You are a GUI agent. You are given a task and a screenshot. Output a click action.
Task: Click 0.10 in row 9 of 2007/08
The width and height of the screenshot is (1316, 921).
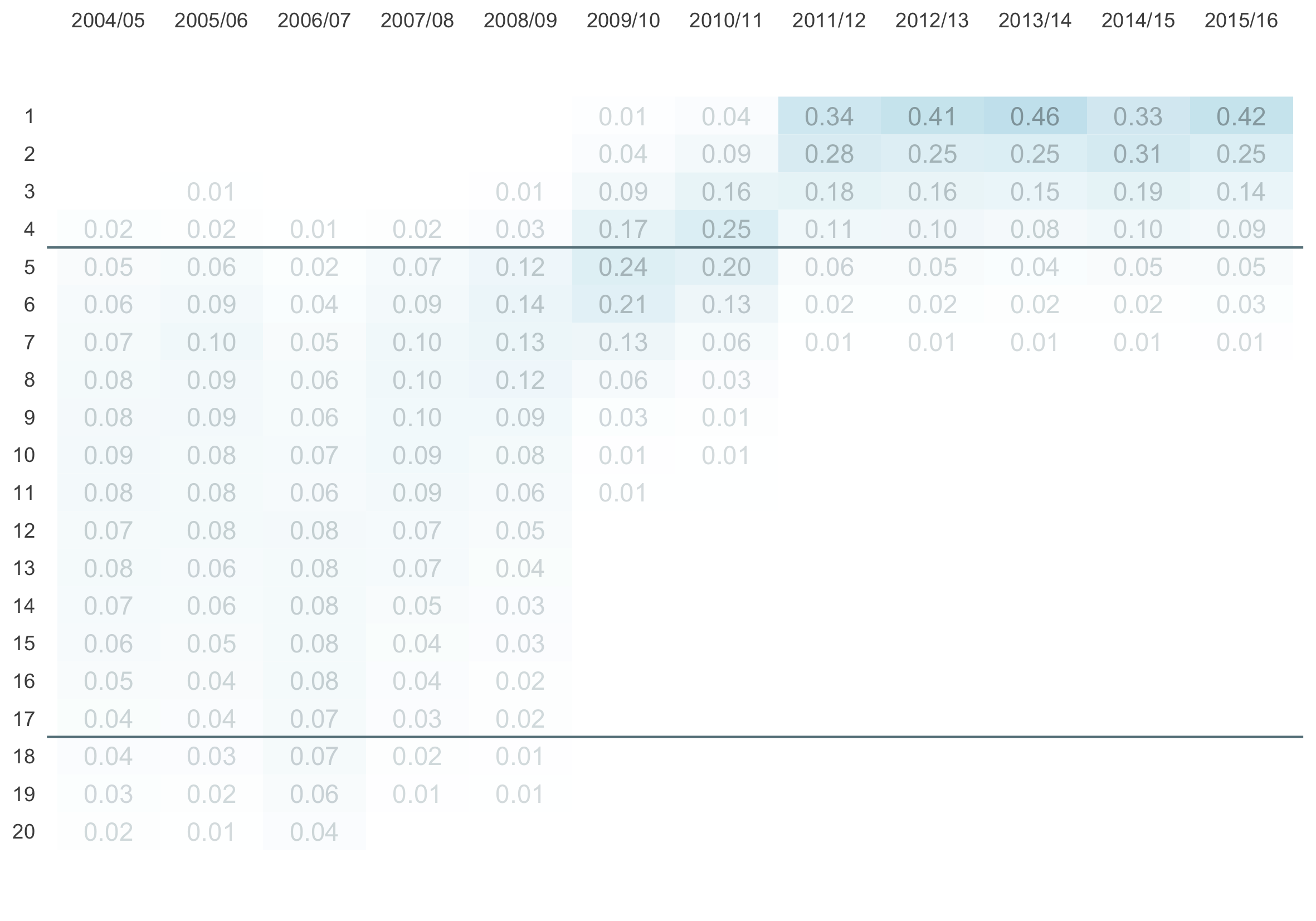(x=417, y=417)
